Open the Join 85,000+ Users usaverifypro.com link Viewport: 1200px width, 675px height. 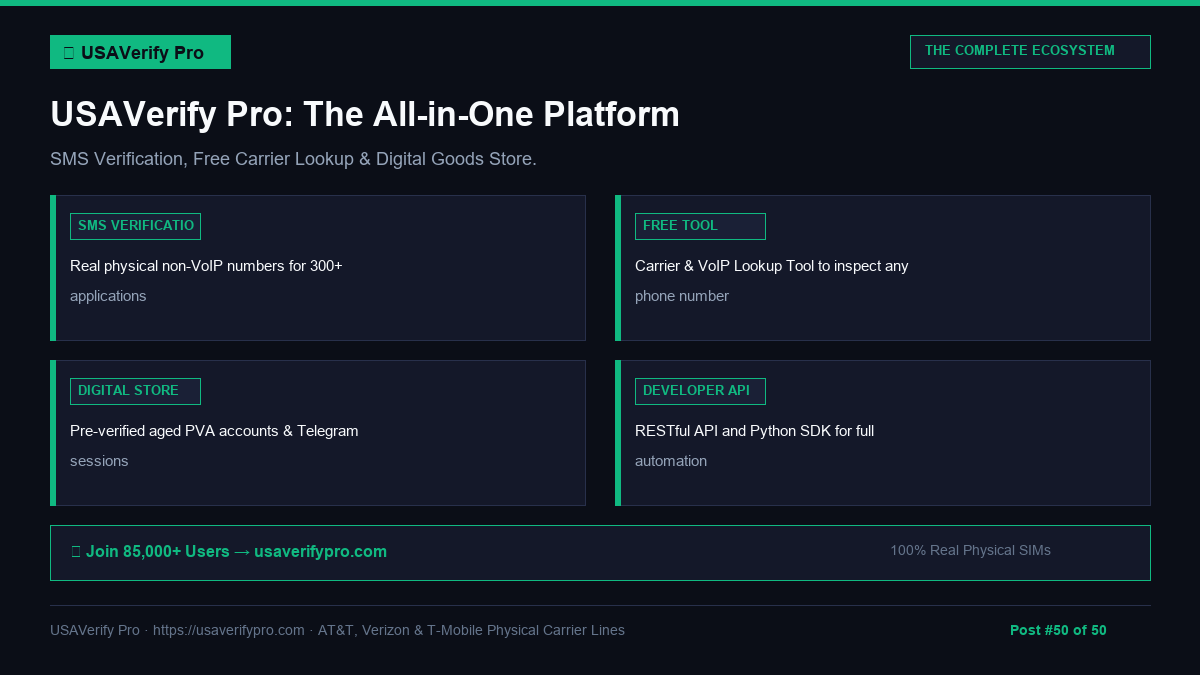[229, 552]
